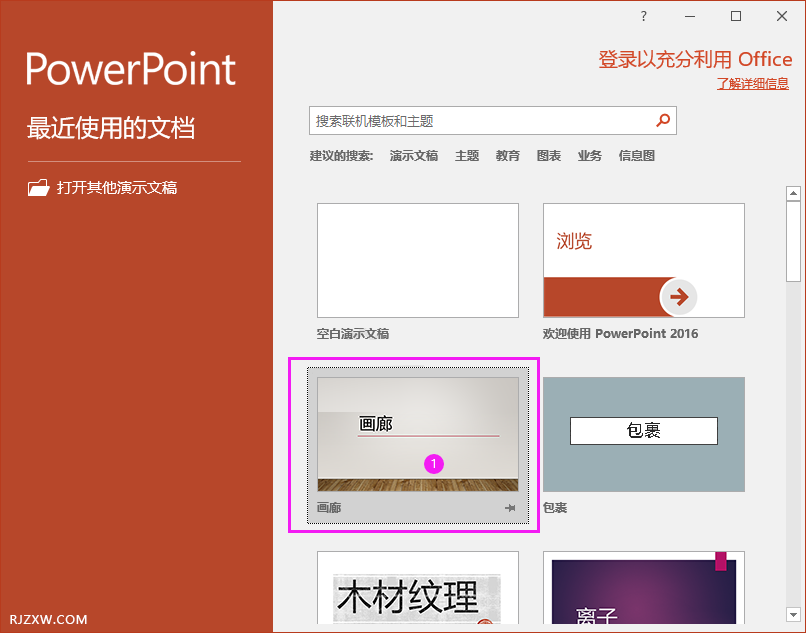Search with the 教育 suggested keyword
Screen dimensions: 806x633
click(x=507, y=155)
